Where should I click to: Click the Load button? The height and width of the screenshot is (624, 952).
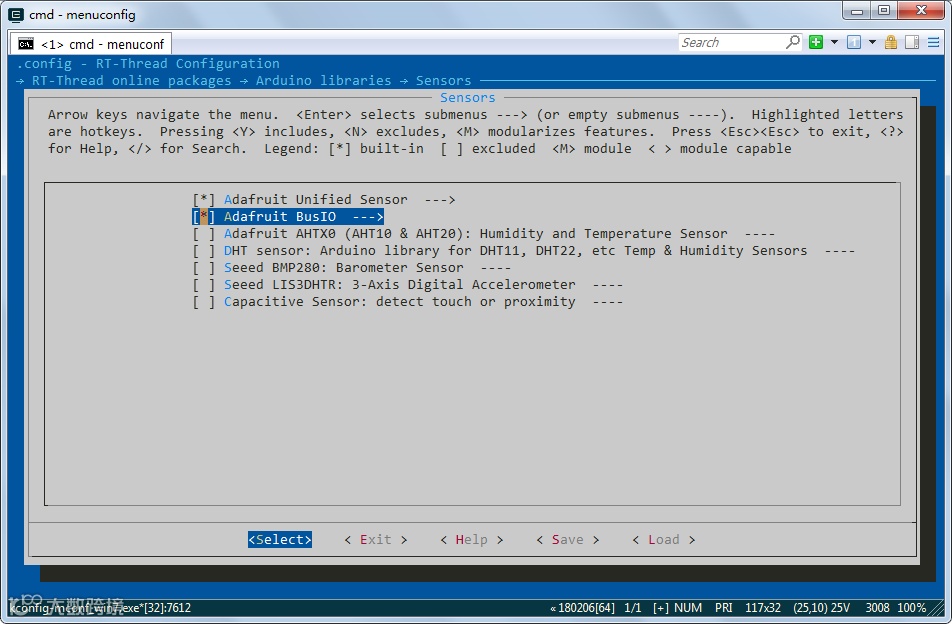pos(664,540)
